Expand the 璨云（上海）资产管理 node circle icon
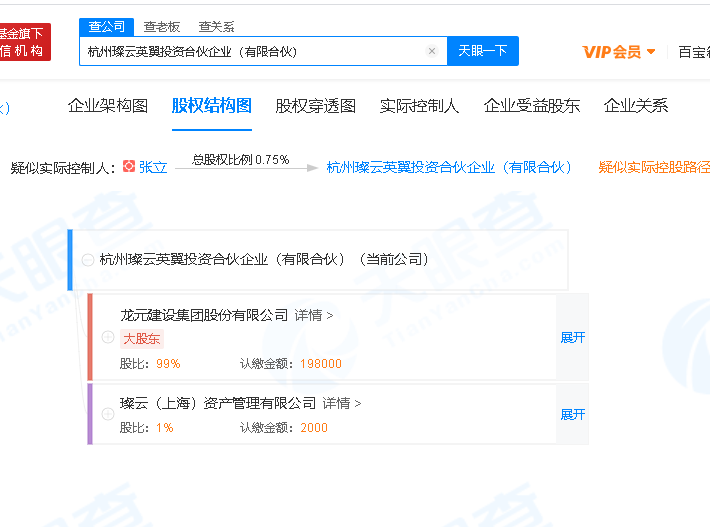Viewport: 710px width, 527px height. [x=108, y=414]
